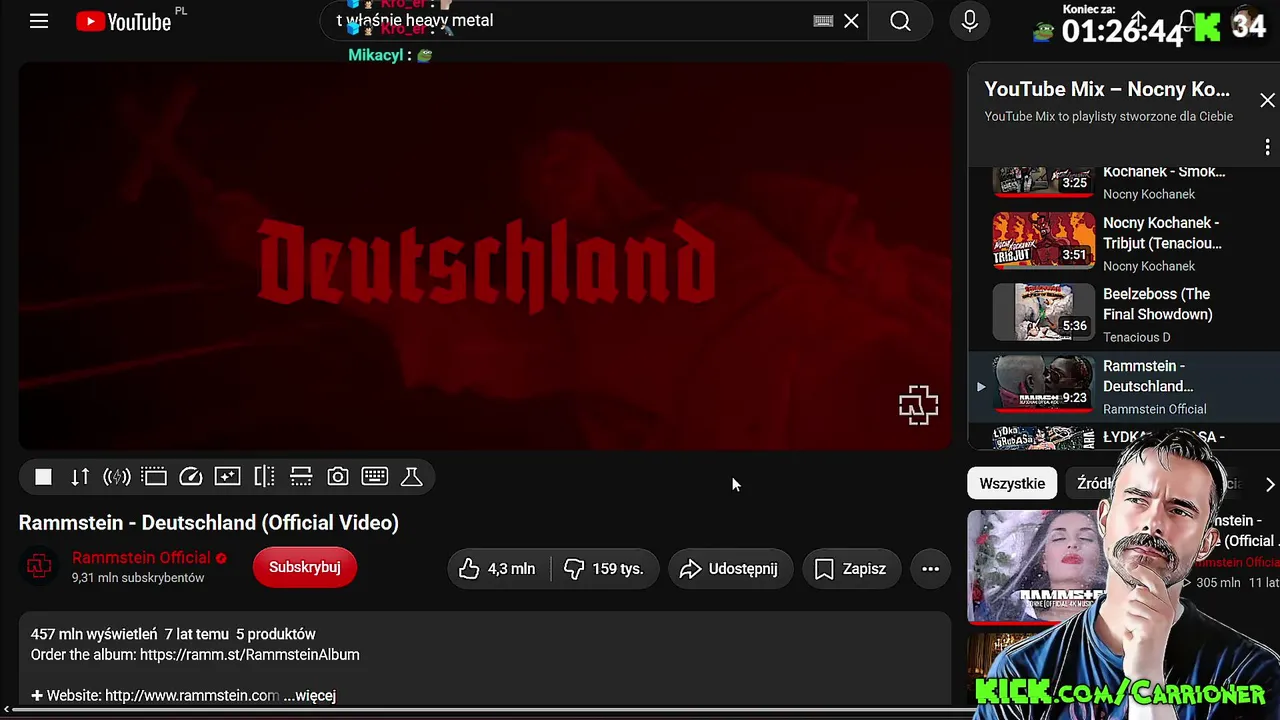Click the square stop icon in extension toolbar
The width and height of the screenshot is (1280, 720).
pos(43,477)
